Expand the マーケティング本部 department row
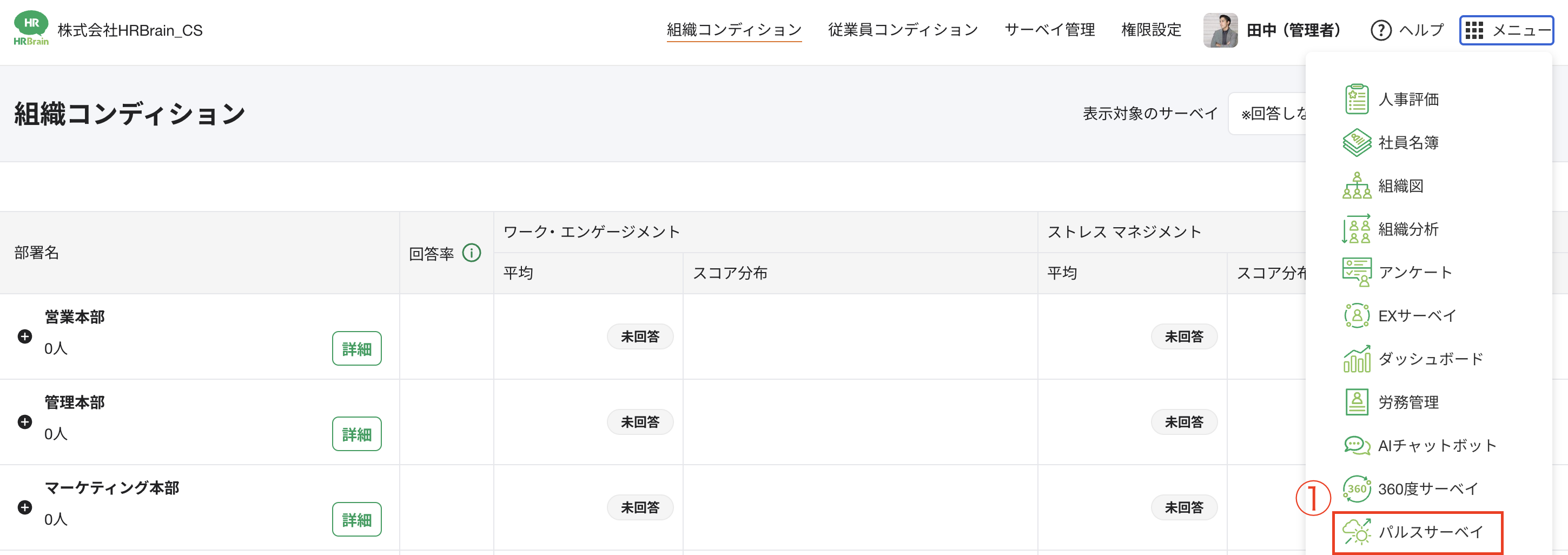1568x555 pixels. click(24, 507)
